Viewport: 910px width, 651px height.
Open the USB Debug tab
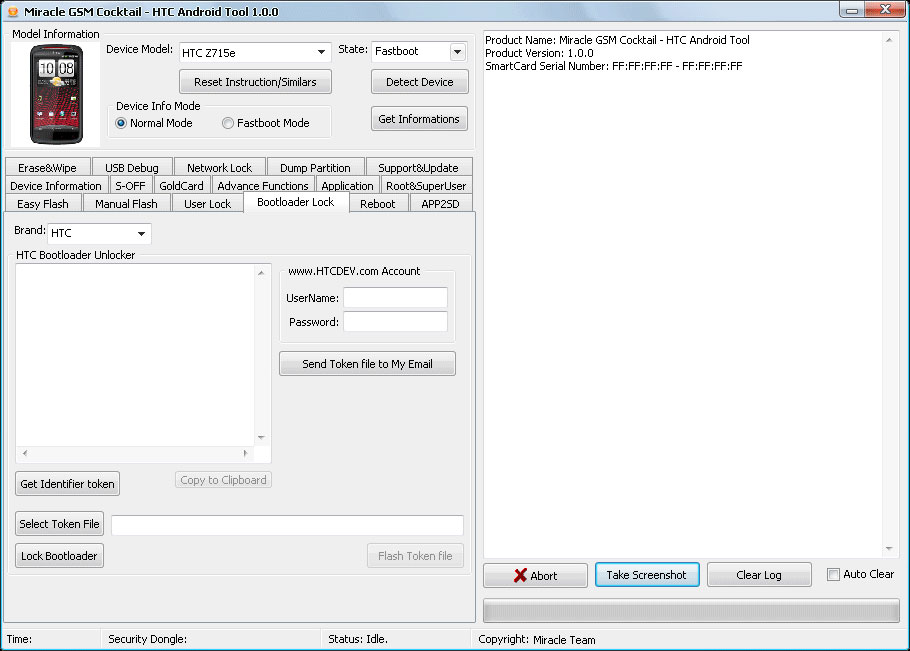[x=132, y=168]
